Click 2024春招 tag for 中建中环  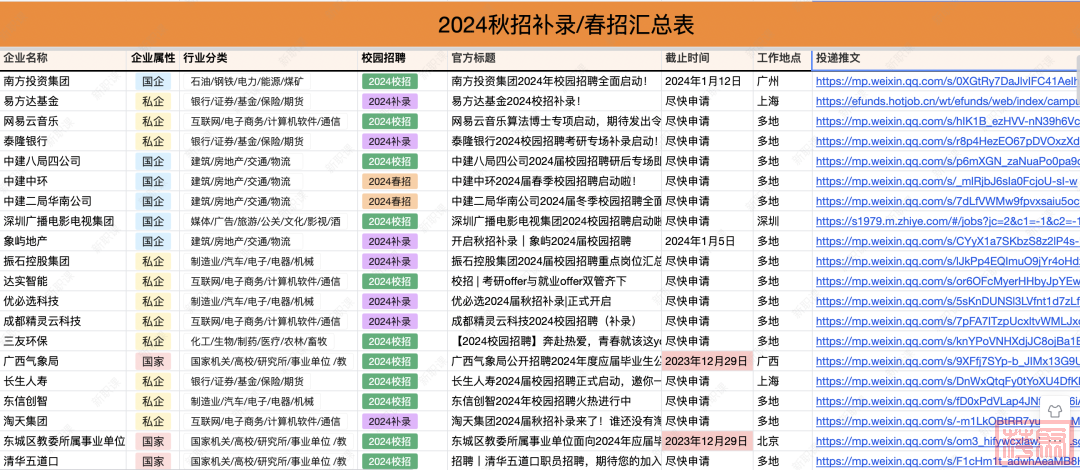[390, 181]
